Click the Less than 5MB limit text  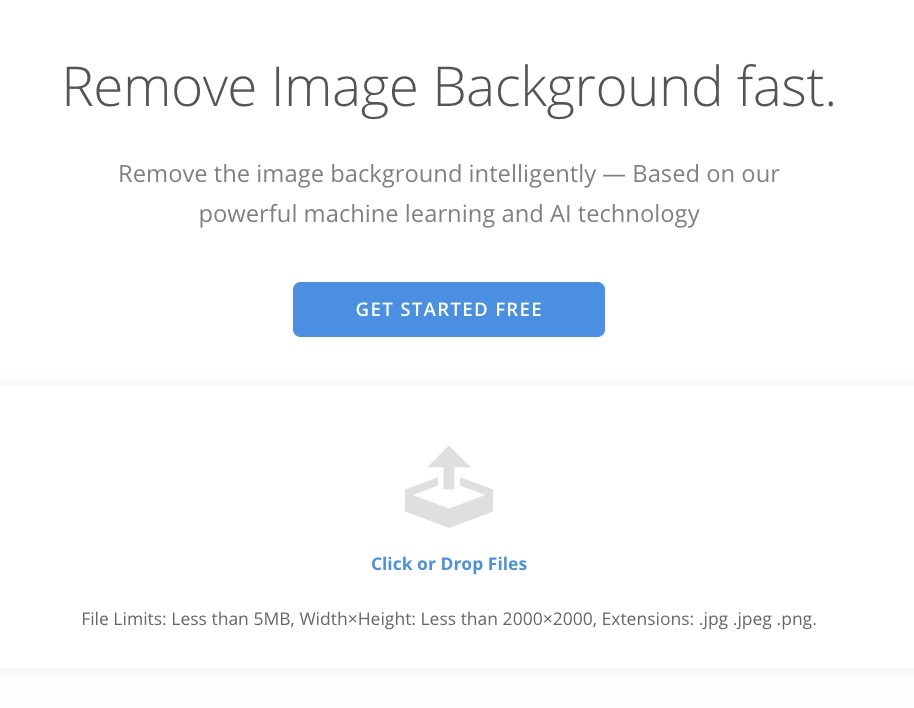pyautogui.click(x=233, y=619)
